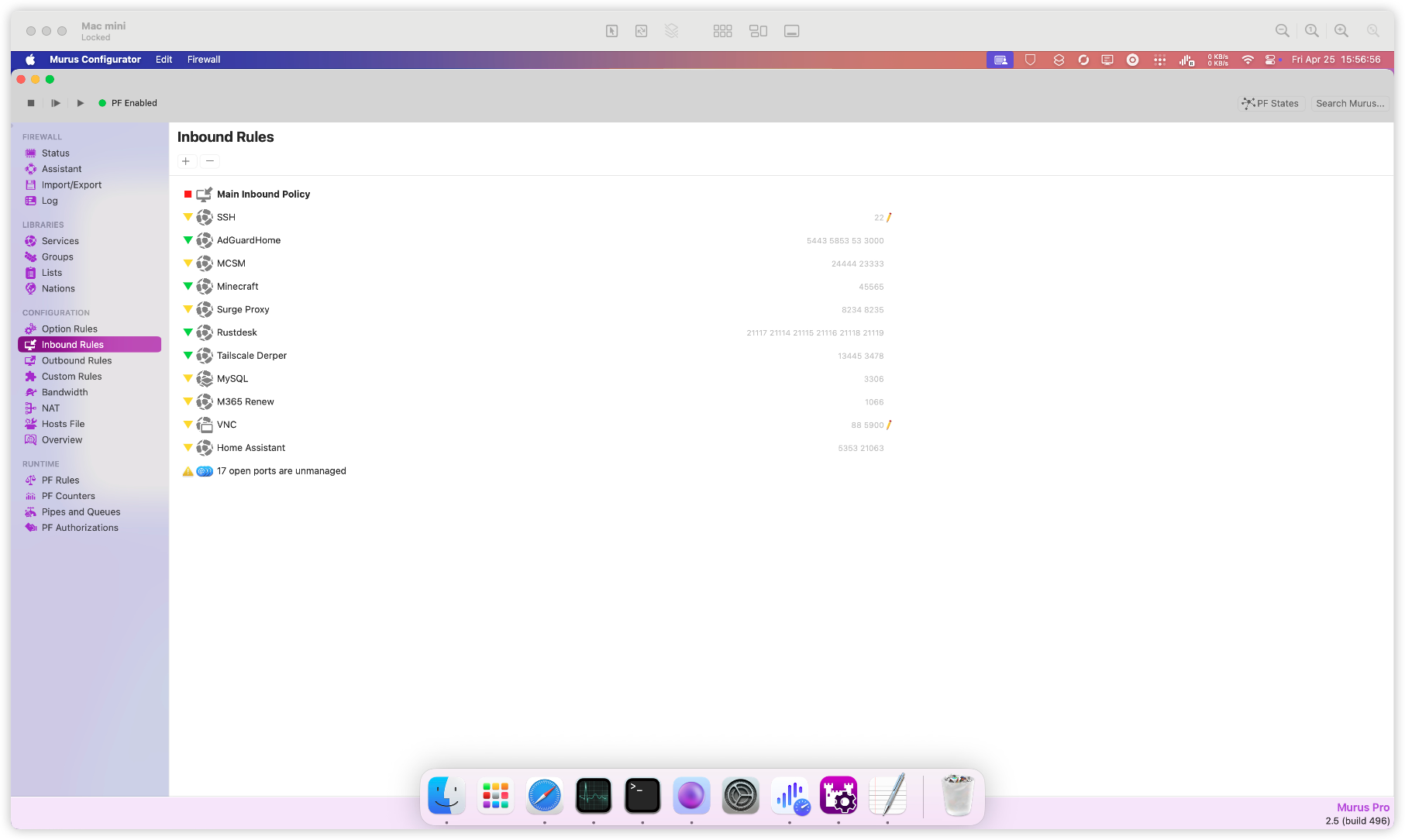Screen dimensions: 1405x840
Task: Click the Minecraft service icon
Action: pyautogui.click(x=205, y=287)
